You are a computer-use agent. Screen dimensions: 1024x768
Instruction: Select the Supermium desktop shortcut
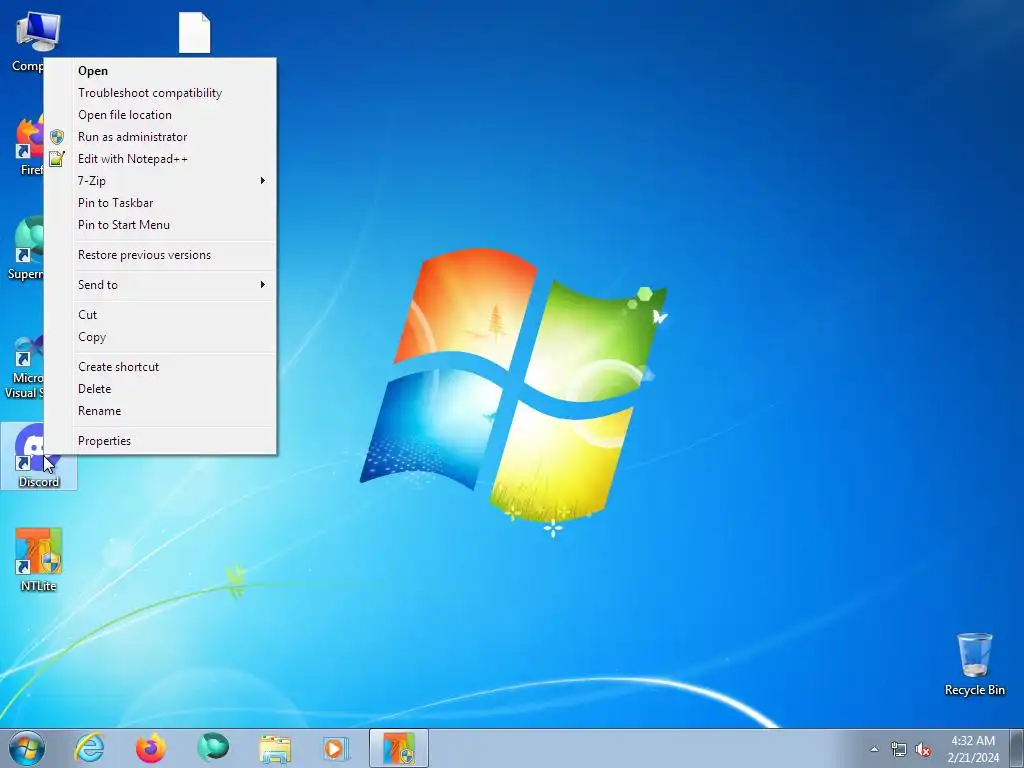(x=25, y=249)
